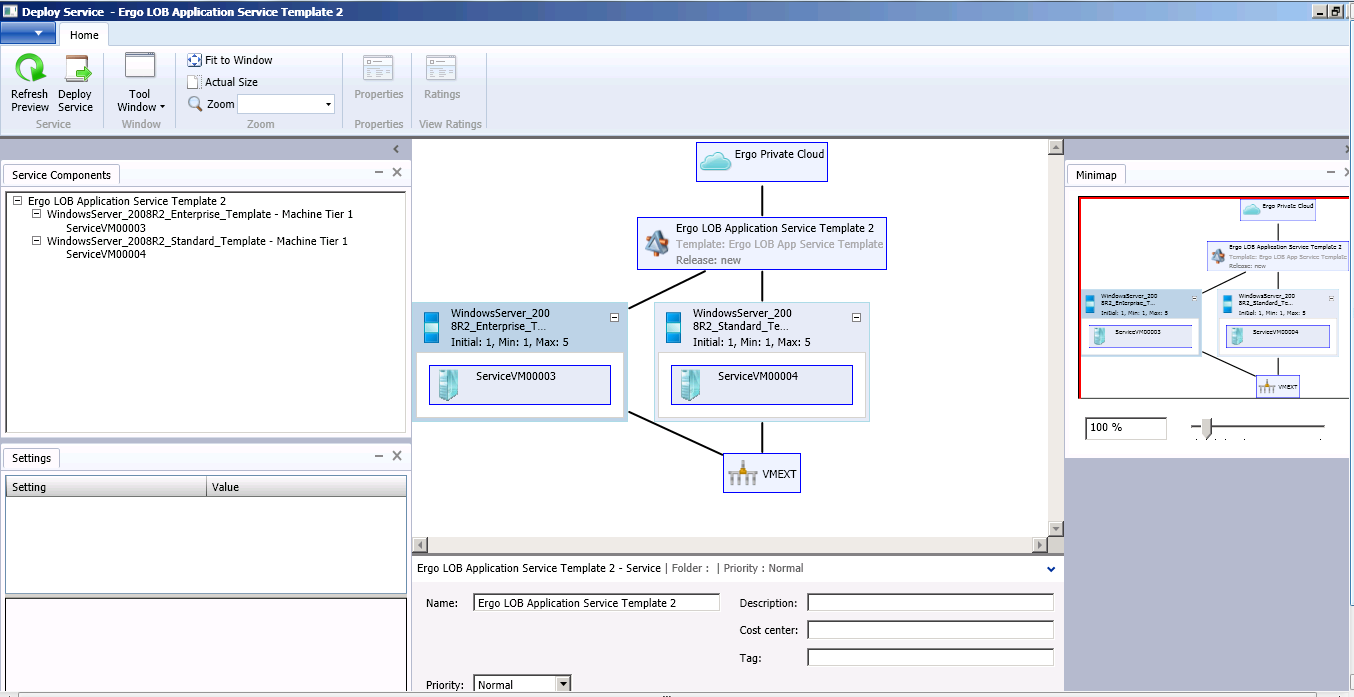Viewport: 1354px width, 697px height.
Task: Collapse the Standard template machine tier box
Action: pos(856,316)
